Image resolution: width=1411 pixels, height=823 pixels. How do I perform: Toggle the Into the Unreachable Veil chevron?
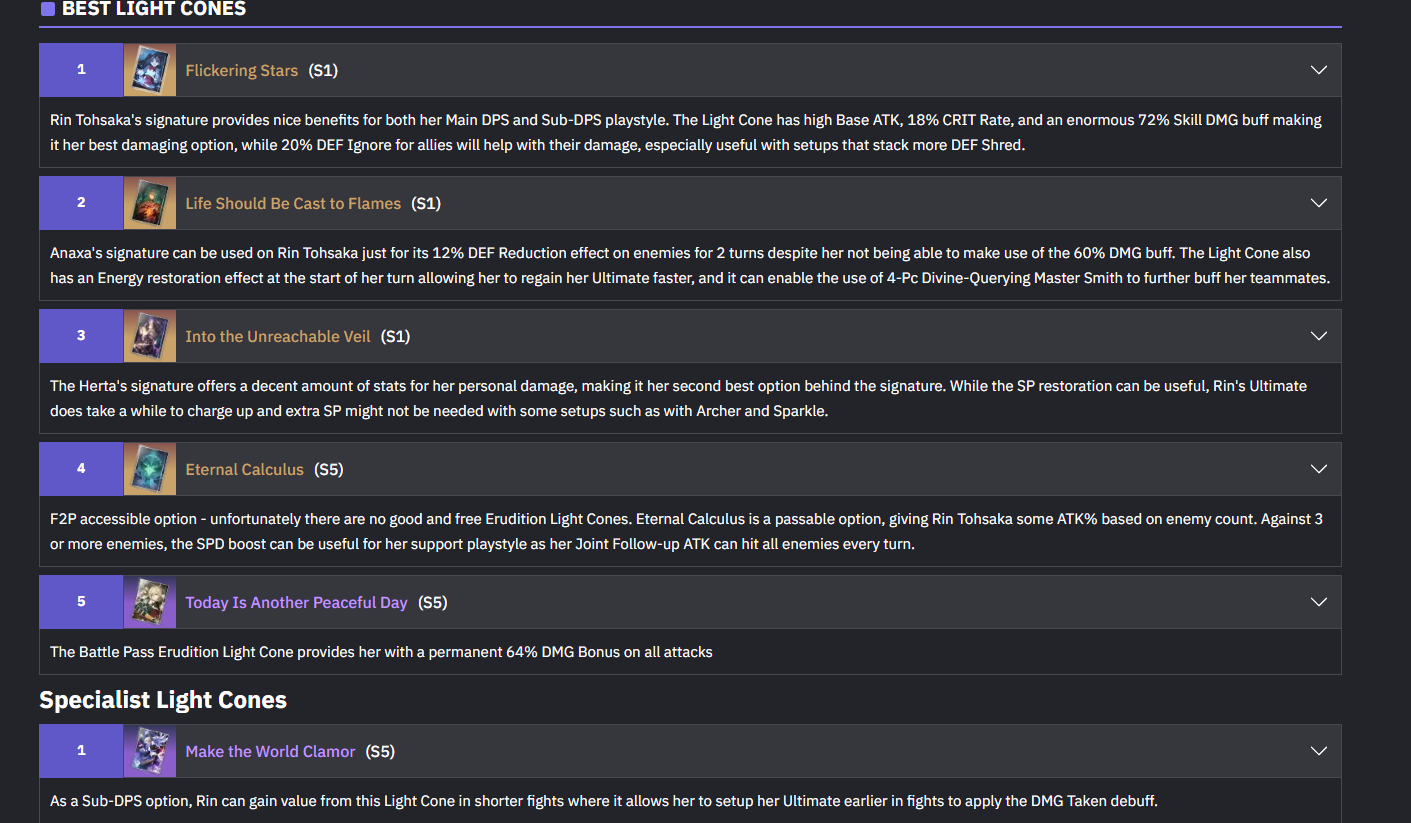[x=1318, y=336]
